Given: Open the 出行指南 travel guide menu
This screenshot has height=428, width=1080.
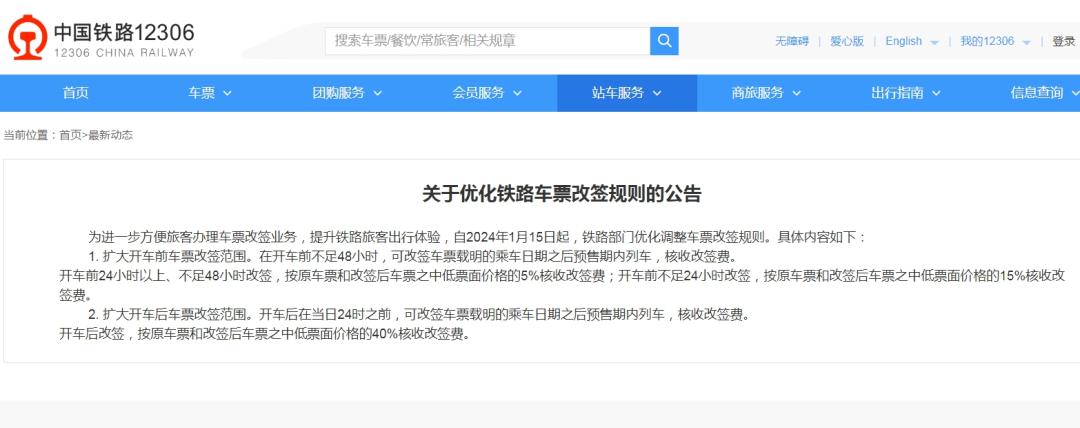Looking at the screenshot, I should 905,93.
